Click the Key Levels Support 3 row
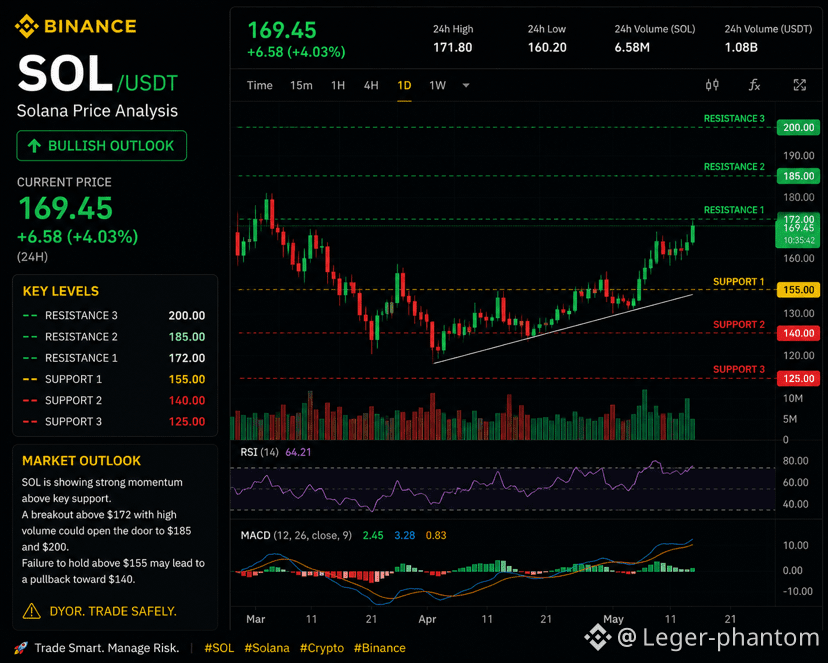 (x=114, y=421)
